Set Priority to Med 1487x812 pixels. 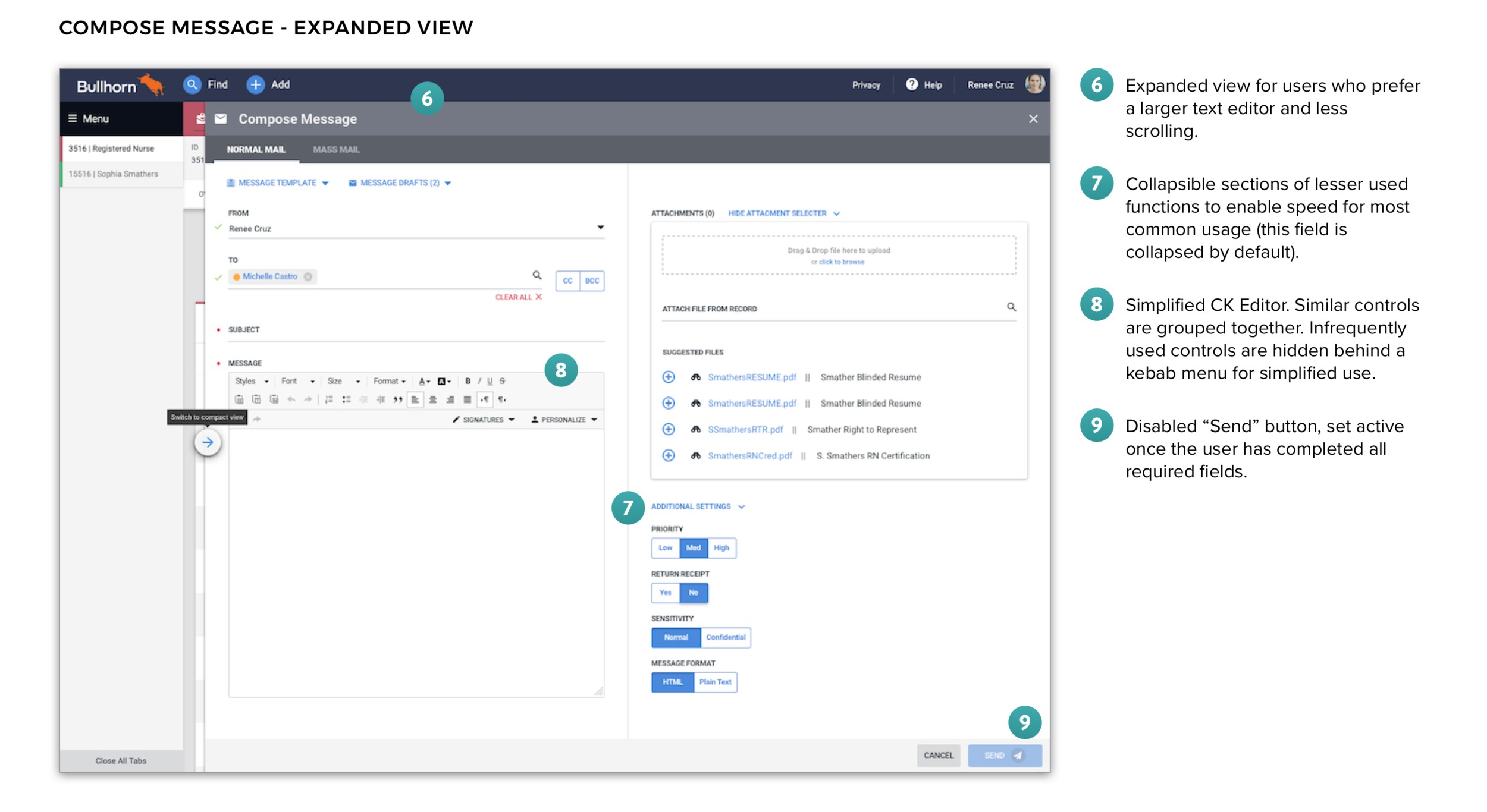(x=694, y=548)
